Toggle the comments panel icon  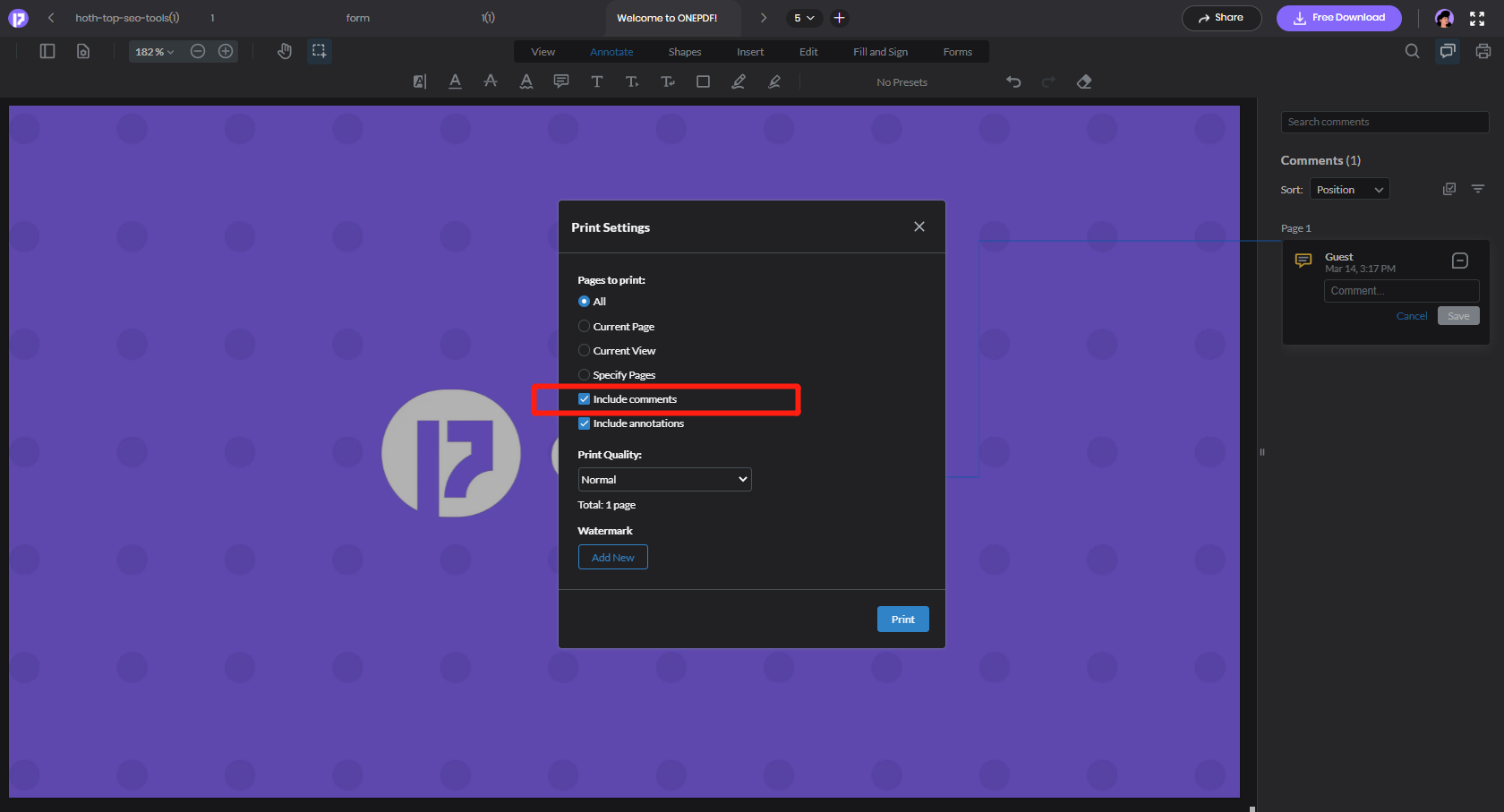1448,51
